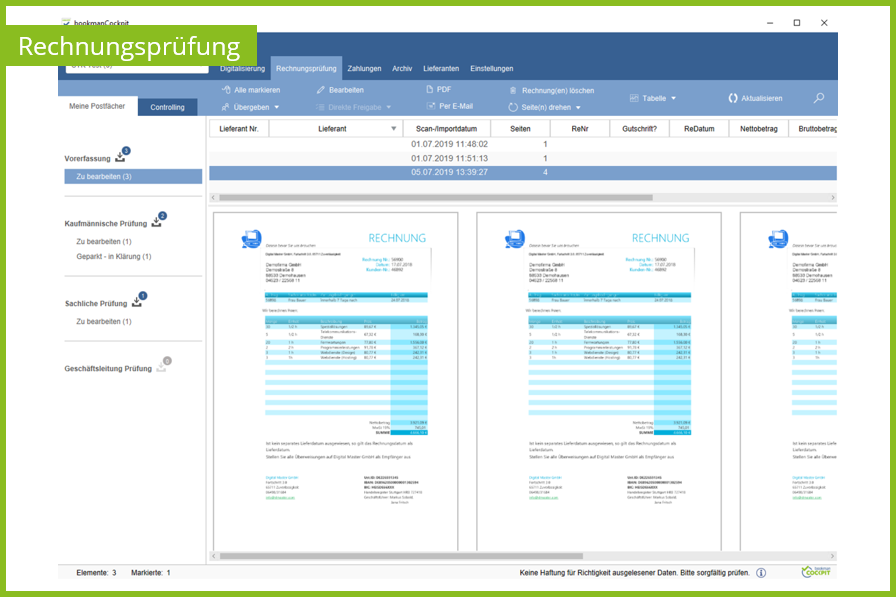Click the first invoice page thumbnail

(x=335, y=381)
